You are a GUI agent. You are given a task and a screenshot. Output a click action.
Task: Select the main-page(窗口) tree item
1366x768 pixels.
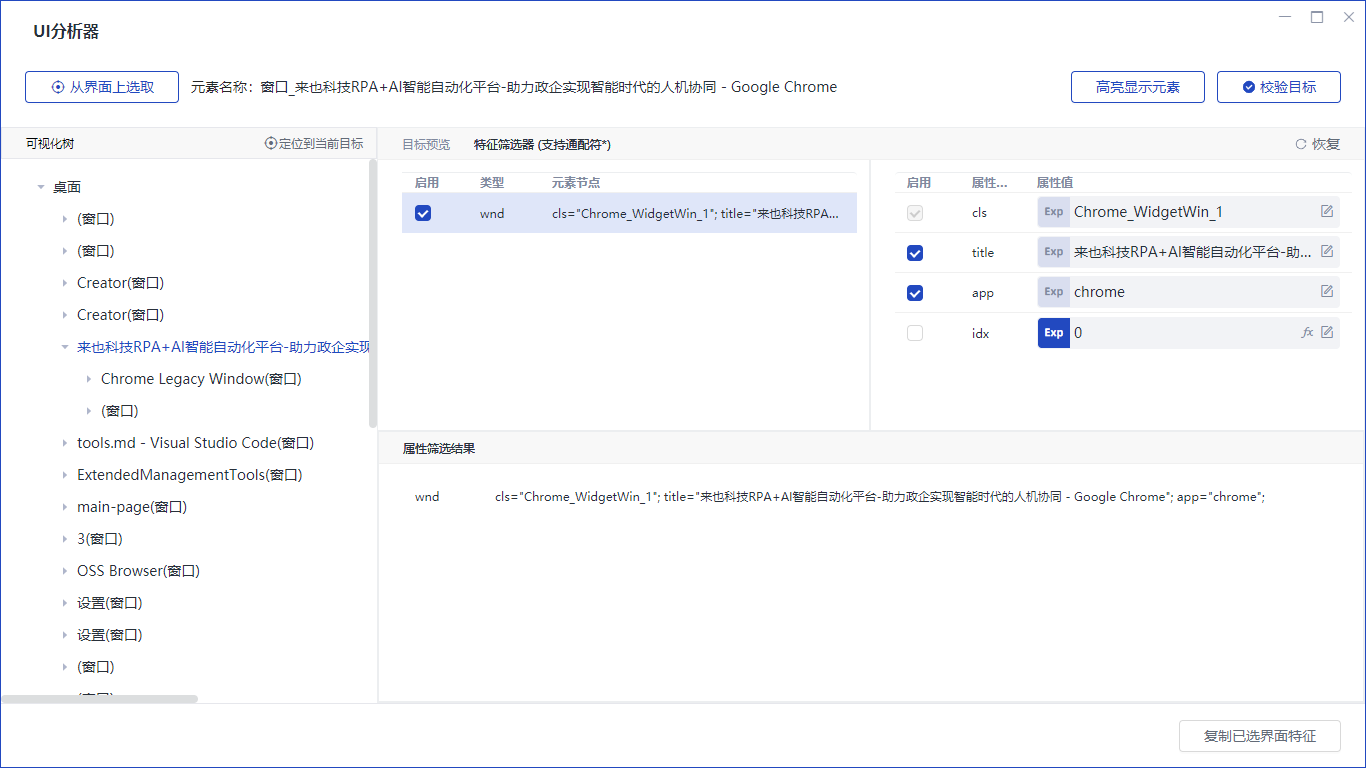pos(132,507)
